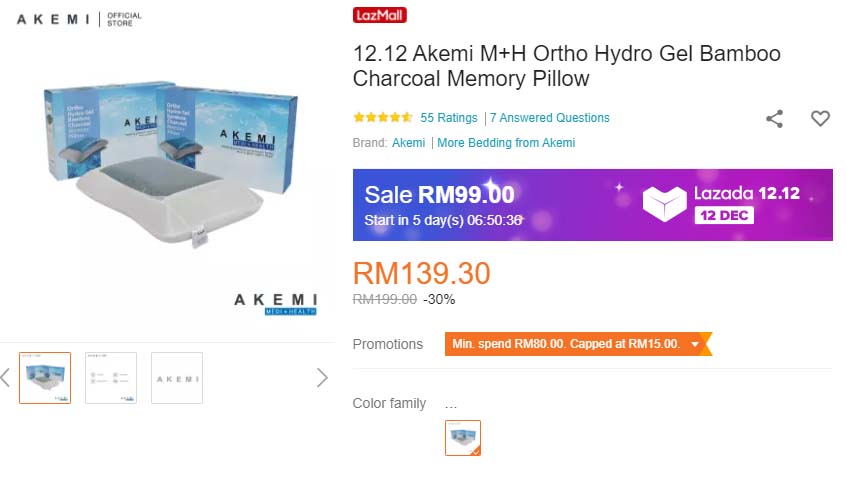This screenshot has height=480, width=846.
Task: Open More Bedding from Akemi link
Action: coord(506,143)
